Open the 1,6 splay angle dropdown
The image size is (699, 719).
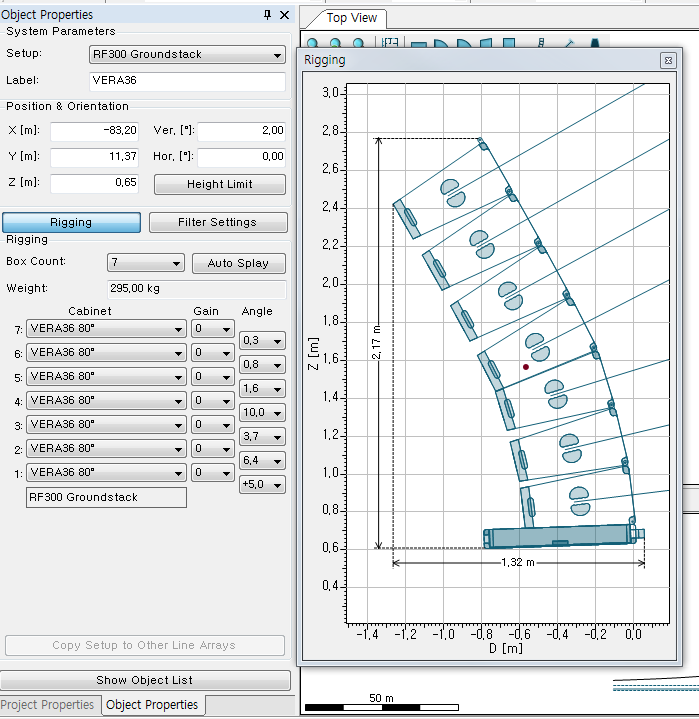point(262,389)
